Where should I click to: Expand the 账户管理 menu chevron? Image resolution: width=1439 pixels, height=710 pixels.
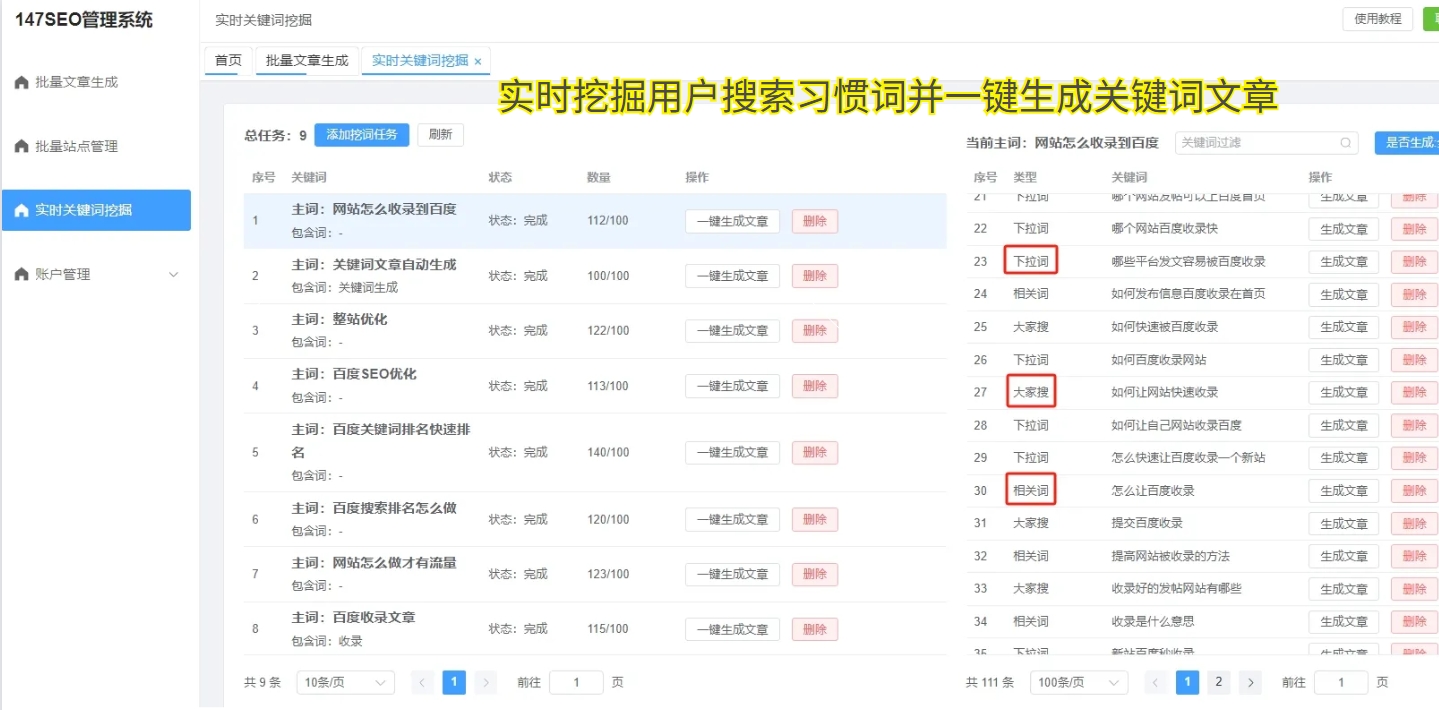(174, 273)
